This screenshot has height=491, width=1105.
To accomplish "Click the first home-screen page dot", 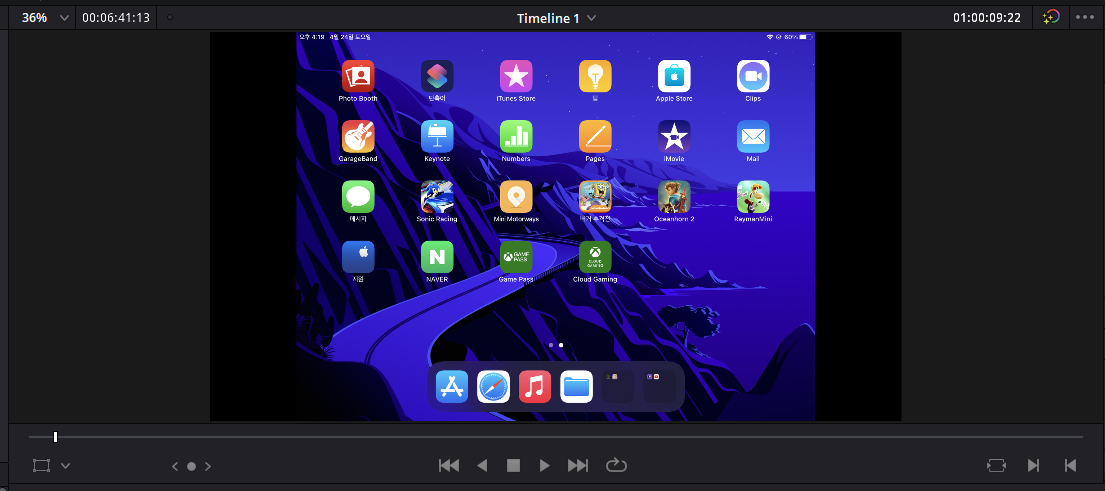I will (x=550, y=345).
